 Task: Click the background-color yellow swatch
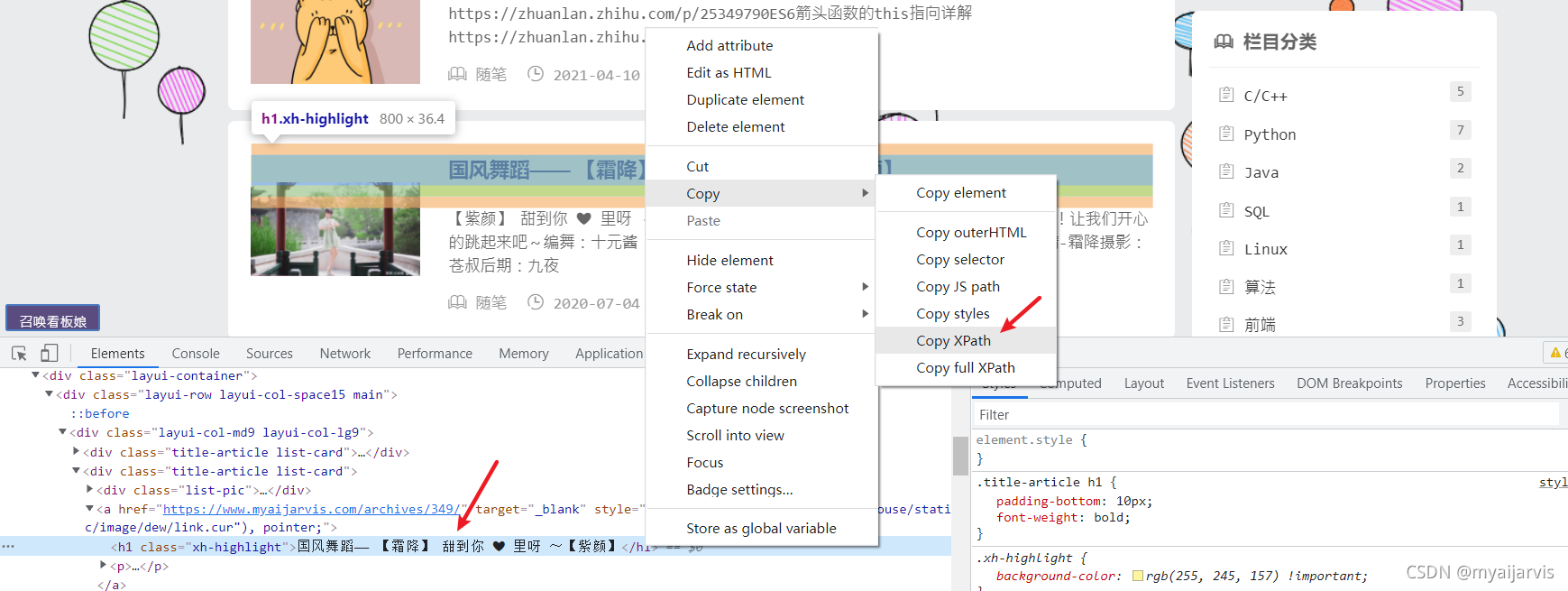point(1137,576)
